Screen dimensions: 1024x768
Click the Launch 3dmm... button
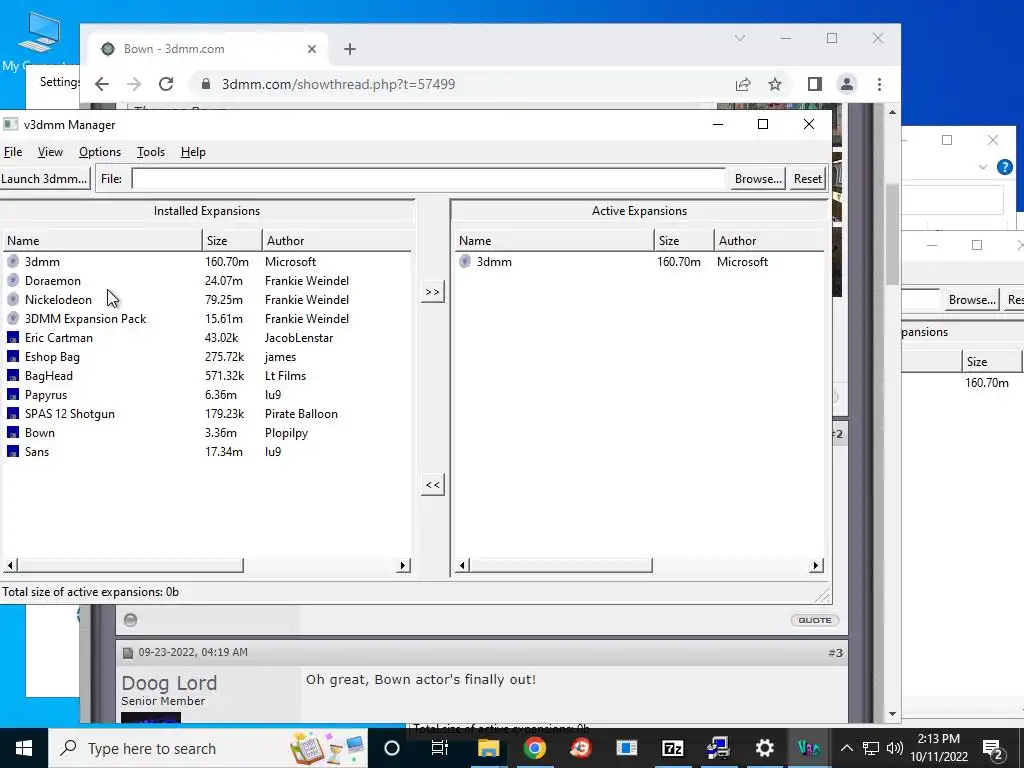click(44, 178)
